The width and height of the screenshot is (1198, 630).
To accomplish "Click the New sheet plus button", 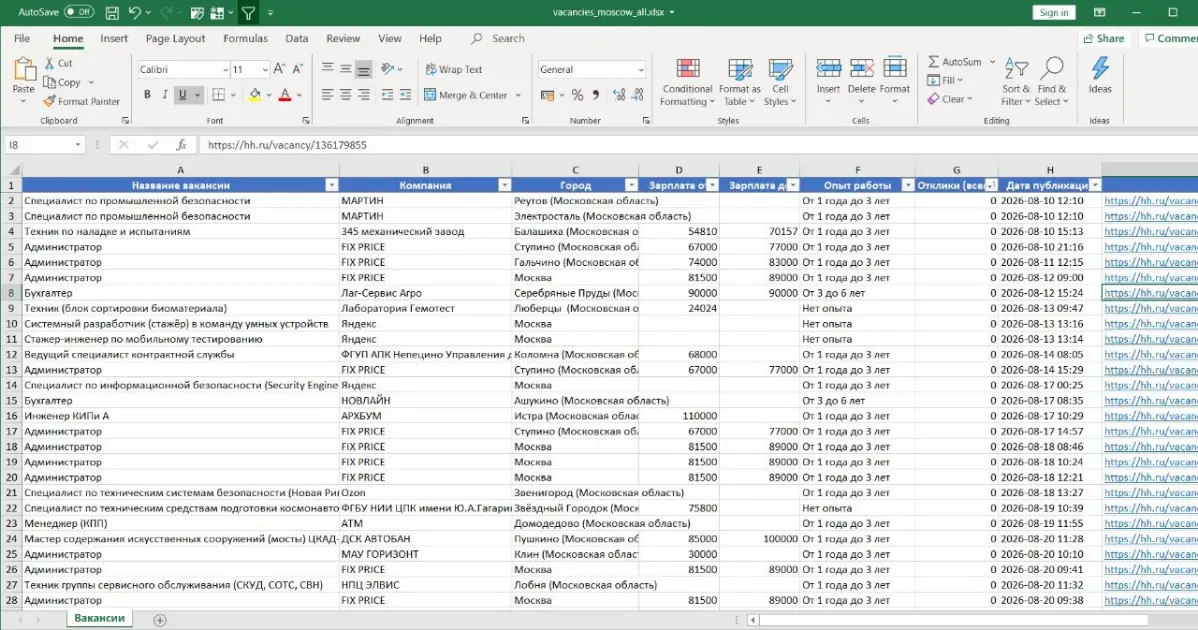I will point(160,619).
